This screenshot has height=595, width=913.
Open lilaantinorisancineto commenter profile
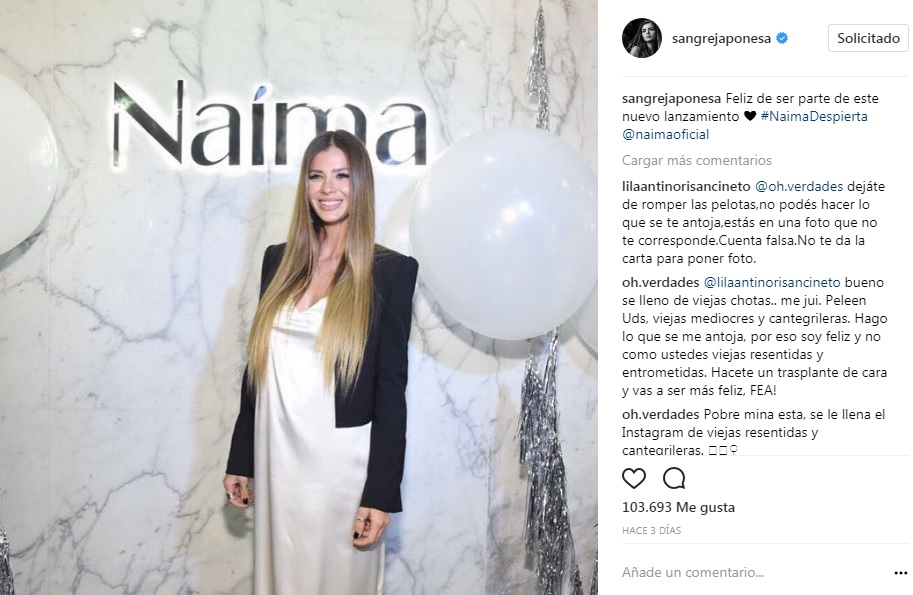coord(686,186)
